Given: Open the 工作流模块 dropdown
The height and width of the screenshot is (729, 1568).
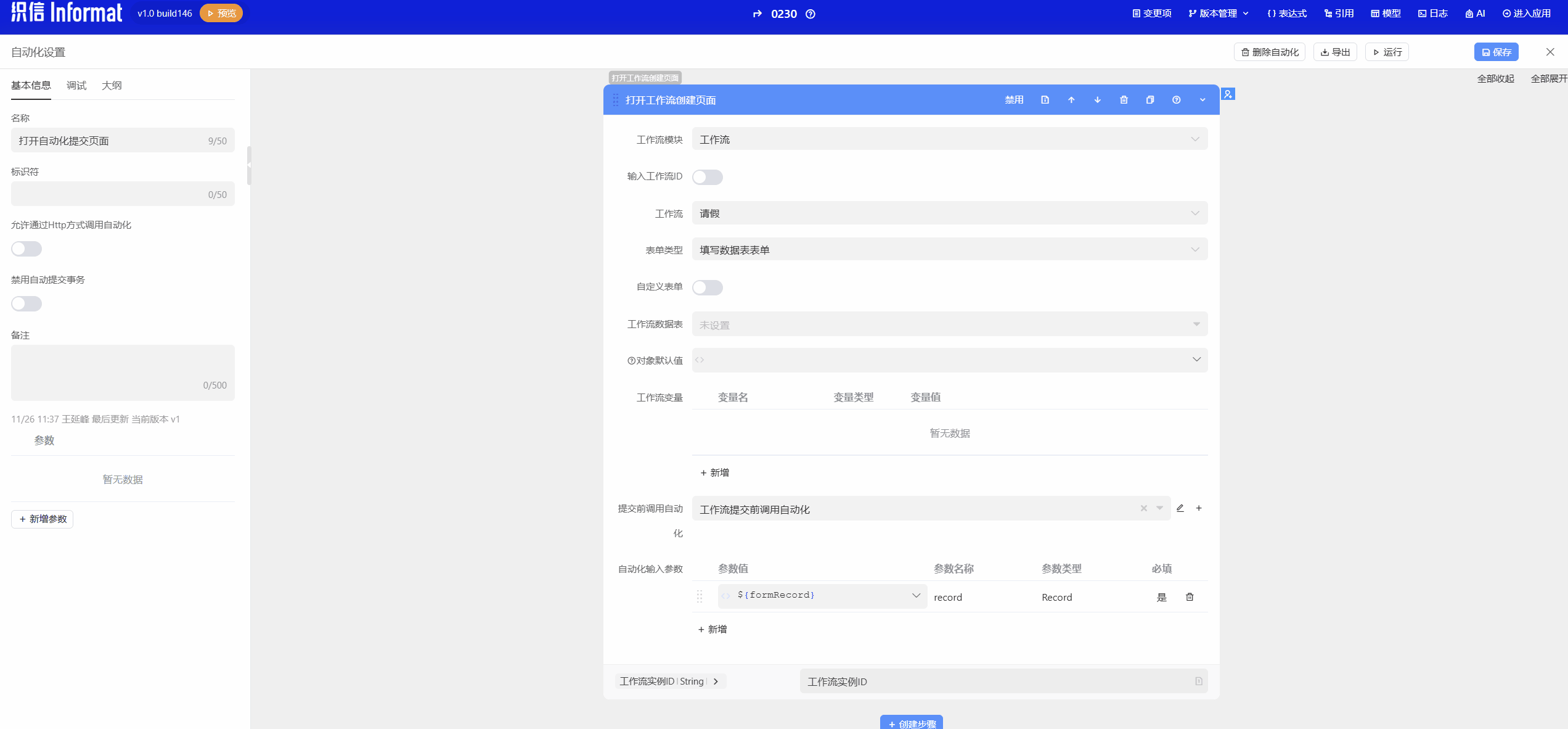Looking at the screenshot, I should coord(949,139).
